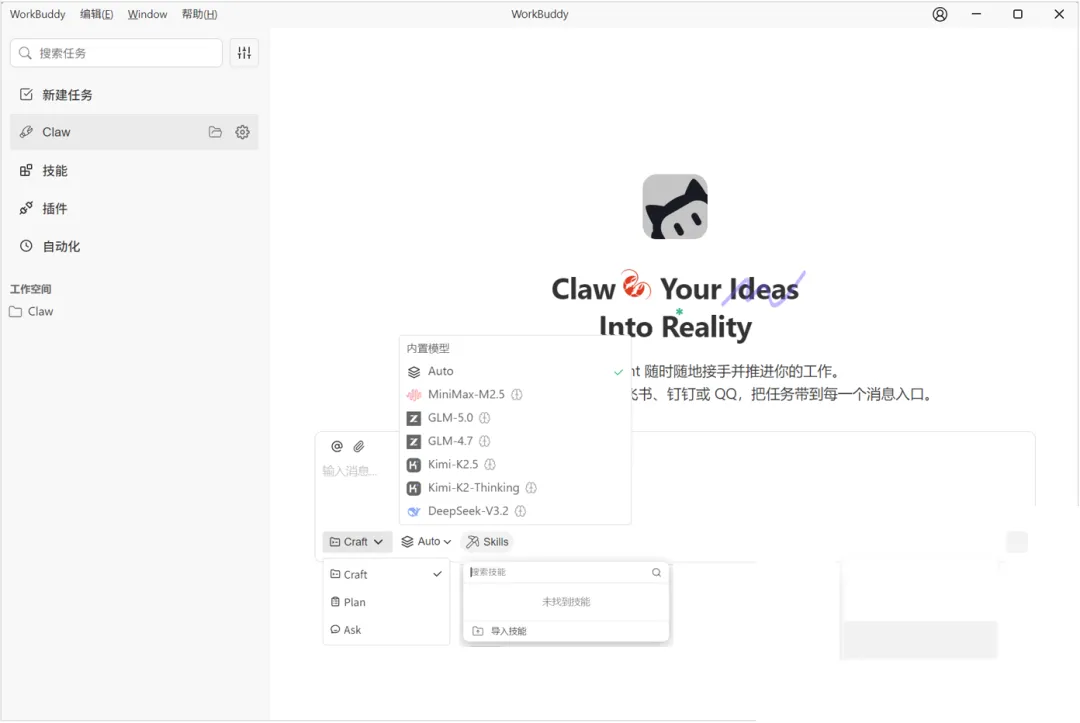The height and width of the screenshot is (723, 1080).
Task: Select the Ask mode option
Action: pyautogui.click(x=386, y=629)
